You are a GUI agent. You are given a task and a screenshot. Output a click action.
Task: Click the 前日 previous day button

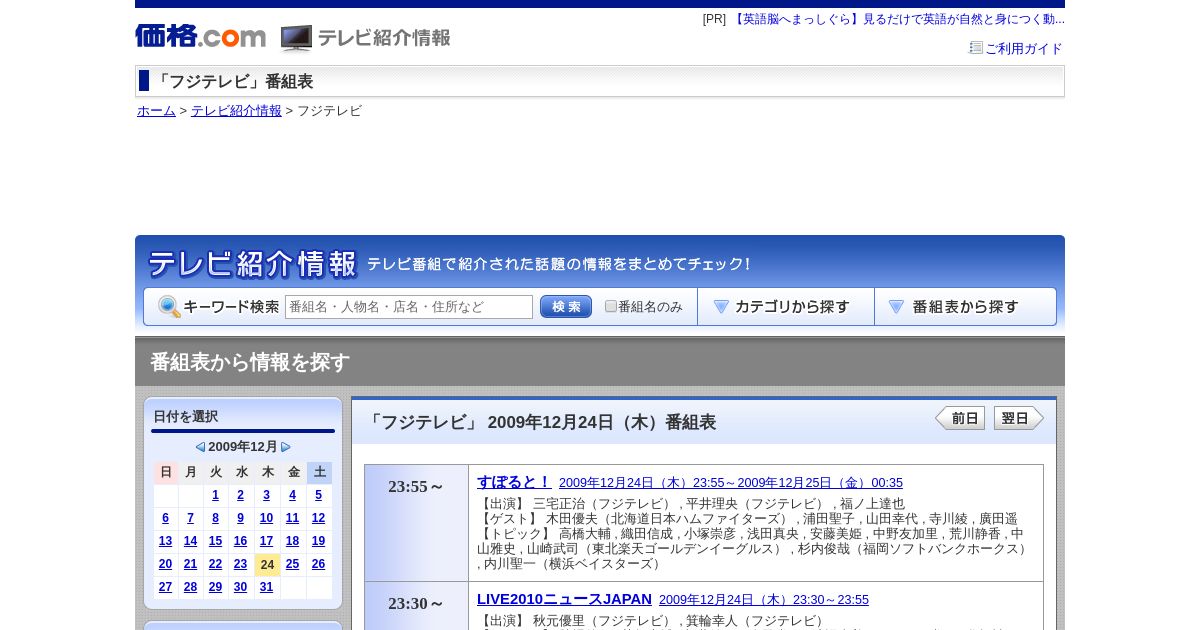tap(960, 418)
